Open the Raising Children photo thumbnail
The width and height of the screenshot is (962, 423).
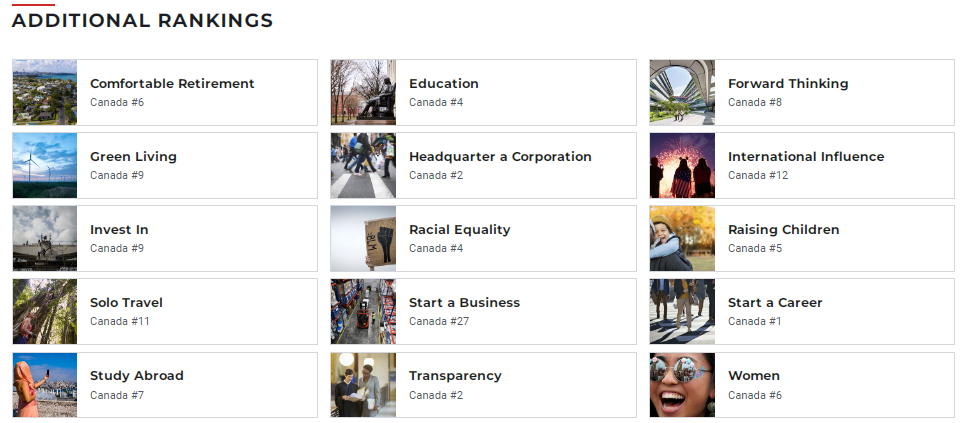tap(682, 238)
